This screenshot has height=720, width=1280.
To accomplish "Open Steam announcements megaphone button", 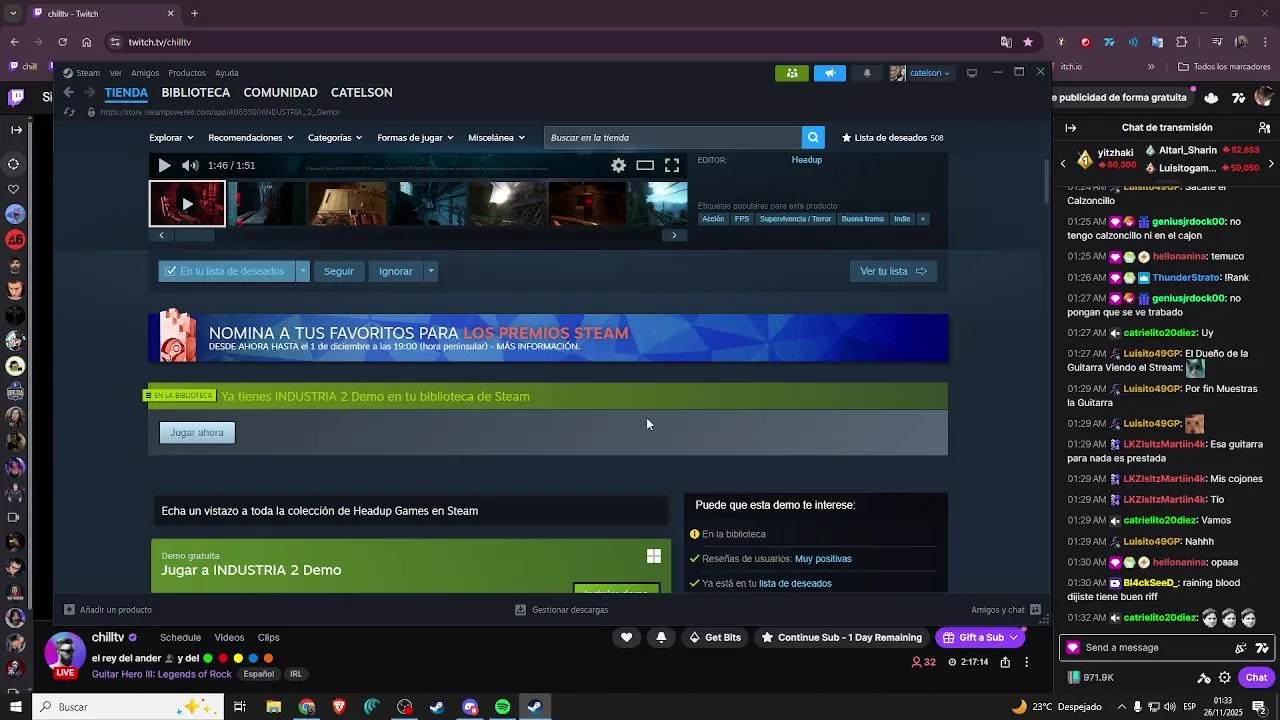I will click(829, 73).
